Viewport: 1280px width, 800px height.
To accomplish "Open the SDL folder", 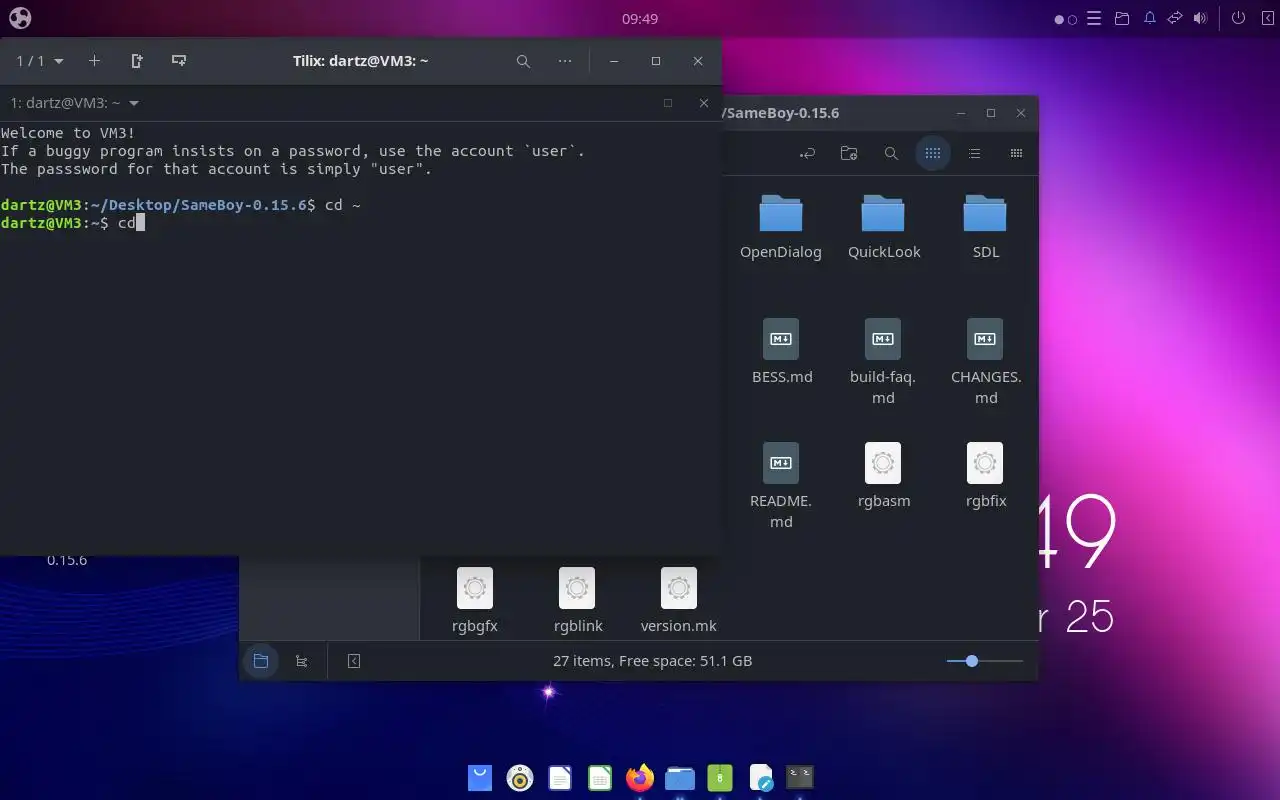I will 986,227.
